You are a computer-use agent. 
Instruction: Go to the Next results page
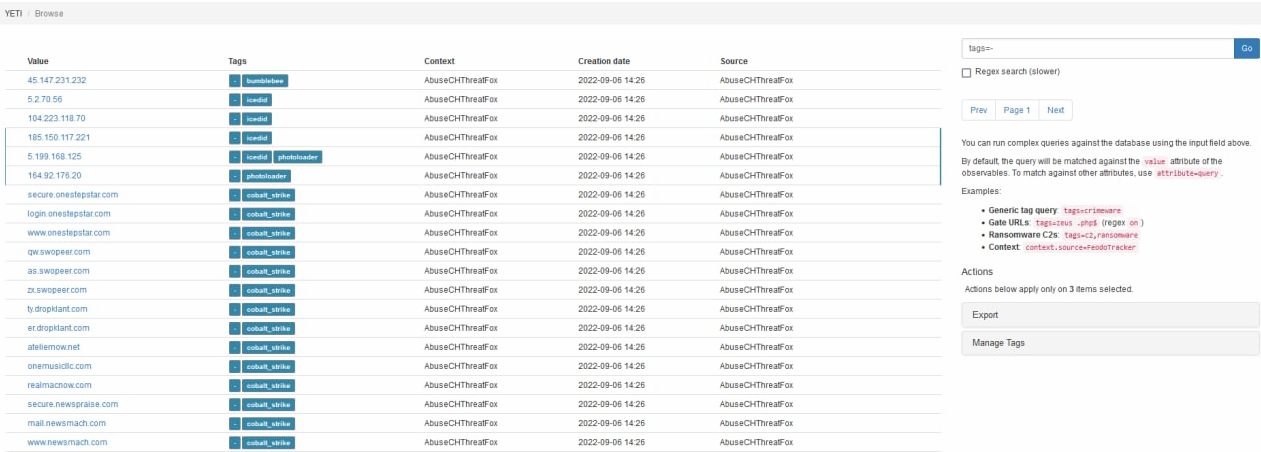point(1055,110)
